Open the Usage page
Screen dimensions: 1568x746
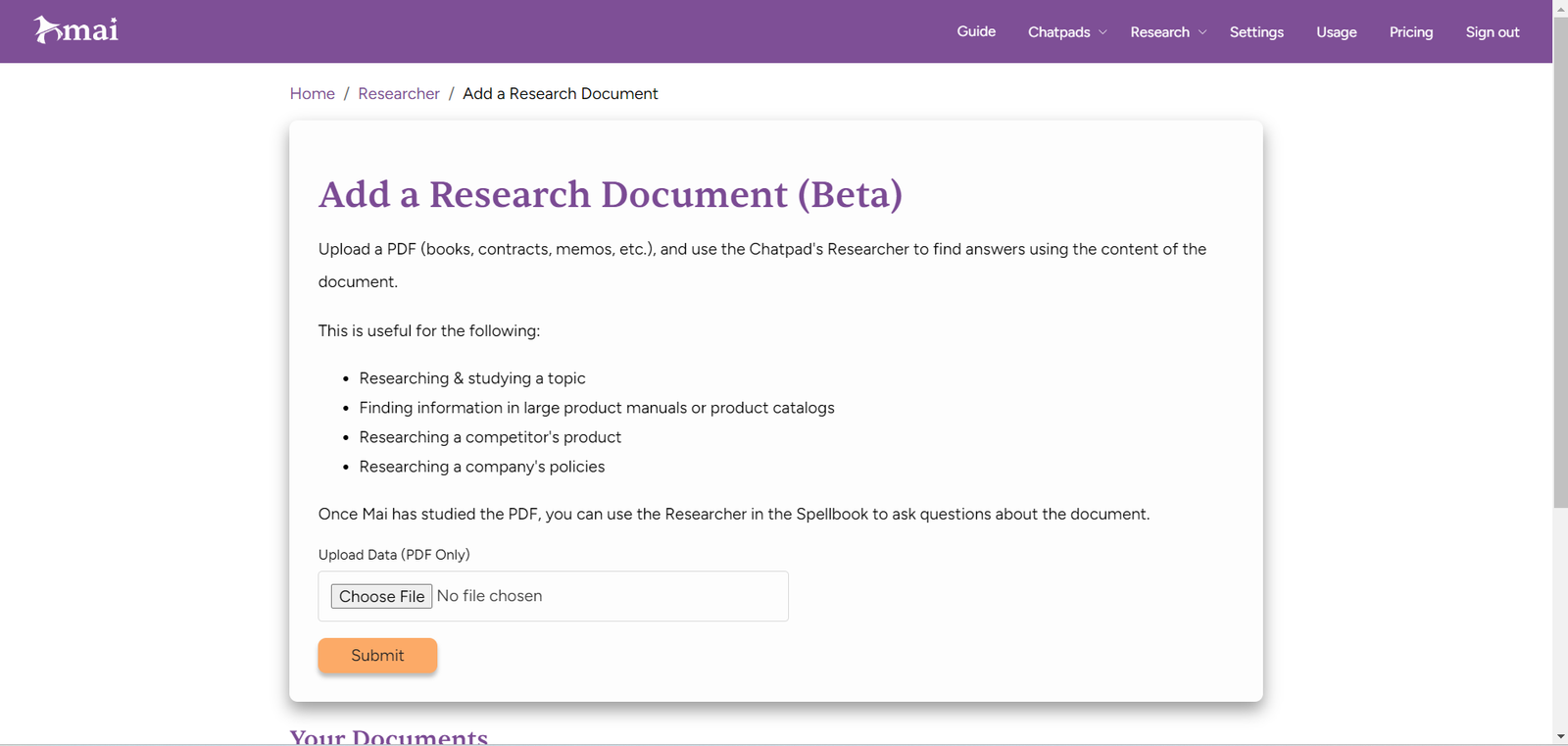[x=1336, y=32]
